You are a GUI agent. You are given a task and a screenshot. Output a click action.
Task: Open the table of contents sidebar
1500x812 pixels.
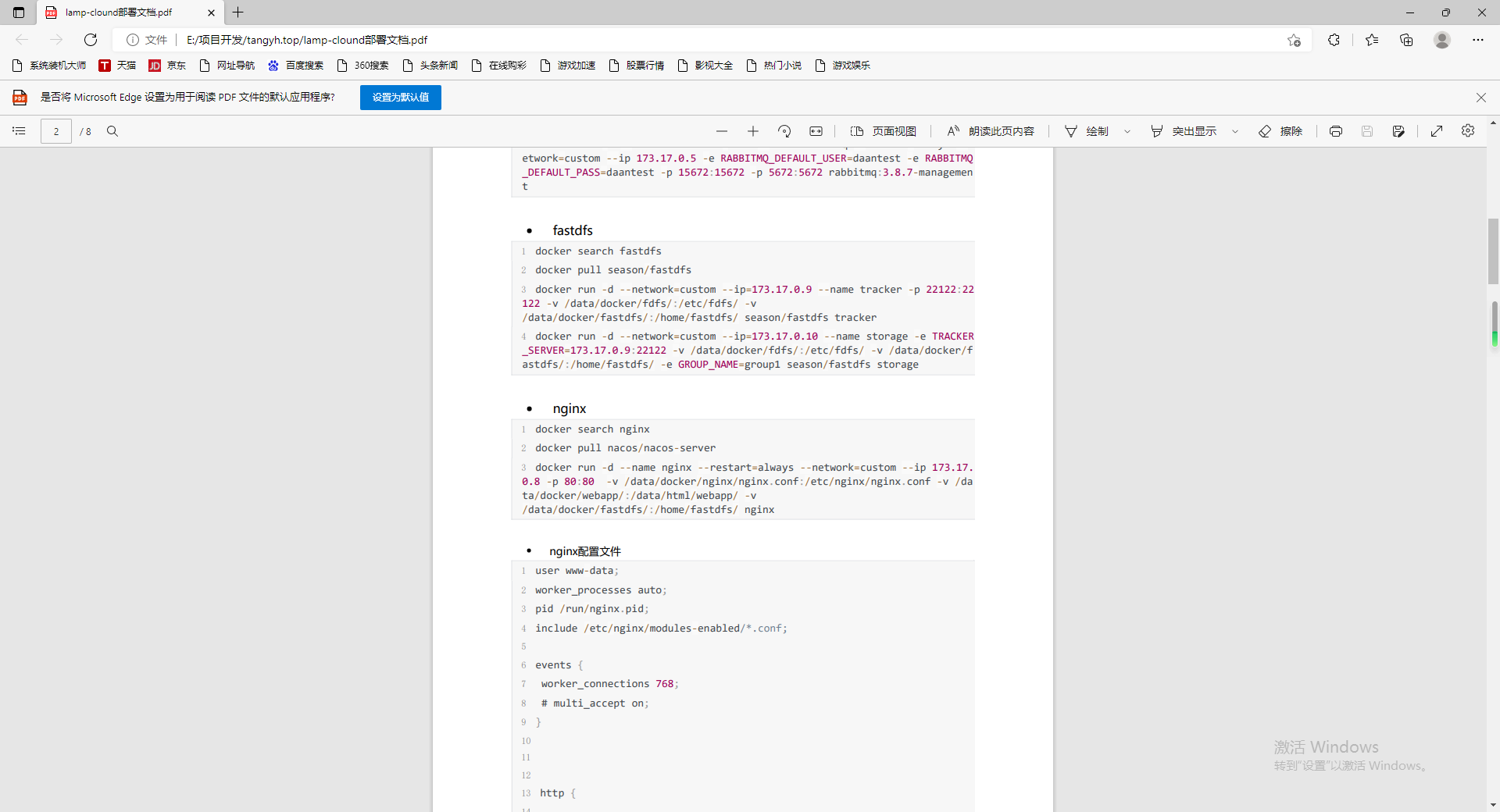pyautogui.click(x=19, y=131)
